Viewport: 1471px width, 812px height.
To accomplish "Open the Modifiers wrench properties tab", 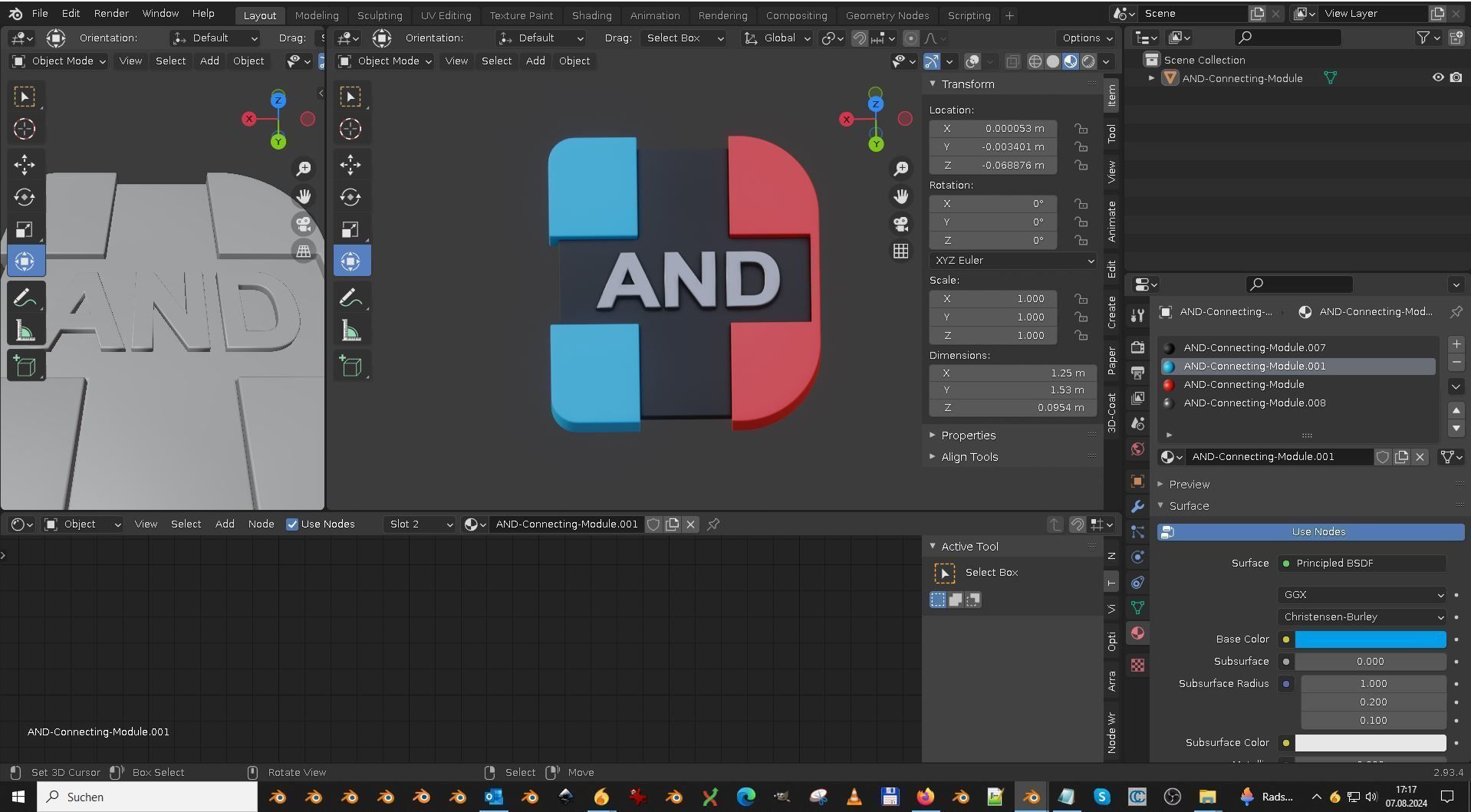I will tap(1137, 506).
